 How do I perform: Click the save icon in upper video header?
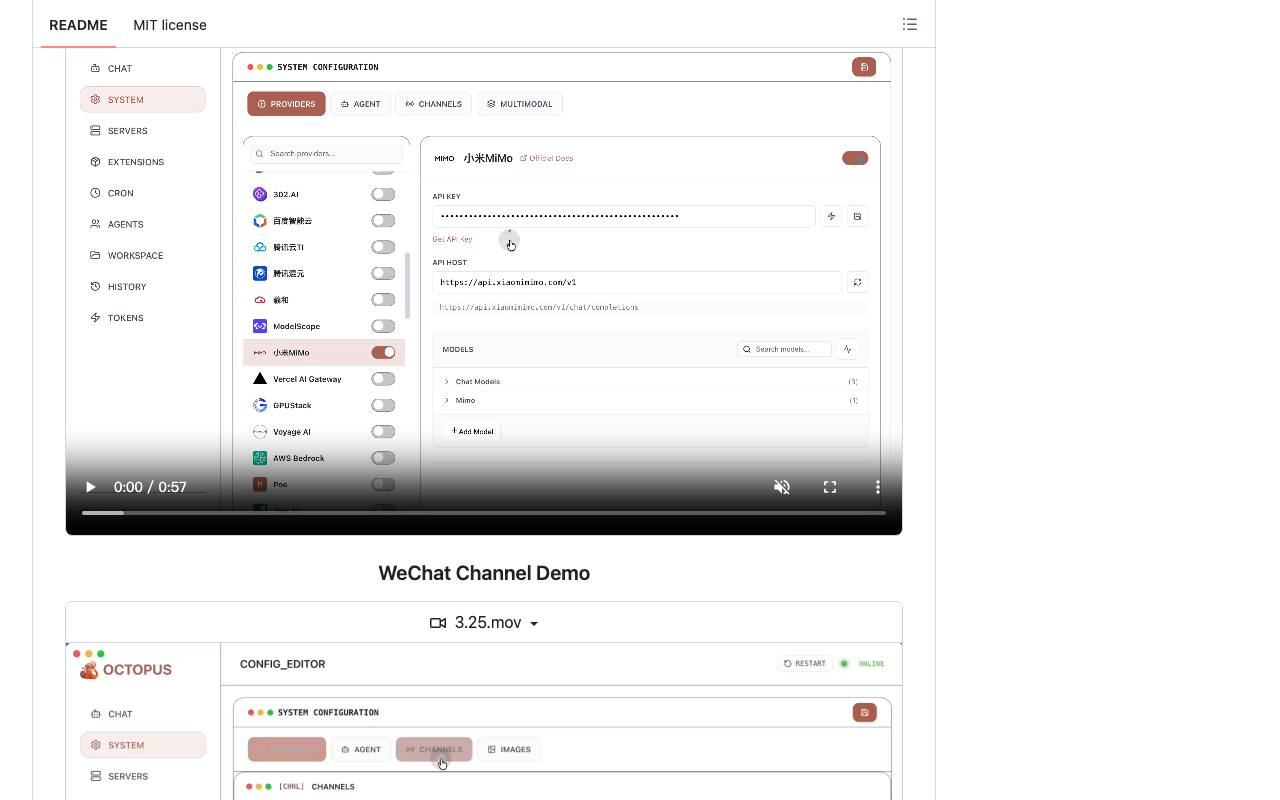864,67
